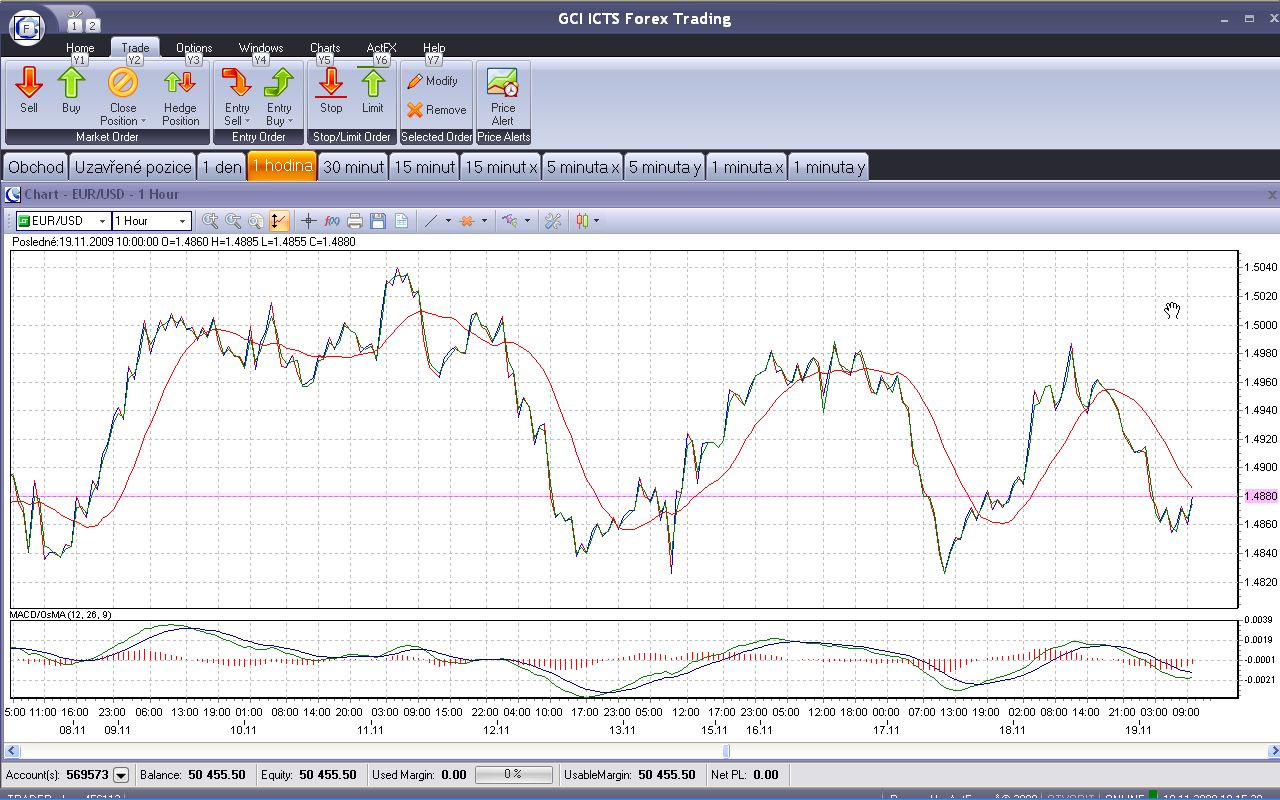This screenshot has height=800, width=1280.
Task: Toggle the auto-scroll chart button
Action: point(279,221)
